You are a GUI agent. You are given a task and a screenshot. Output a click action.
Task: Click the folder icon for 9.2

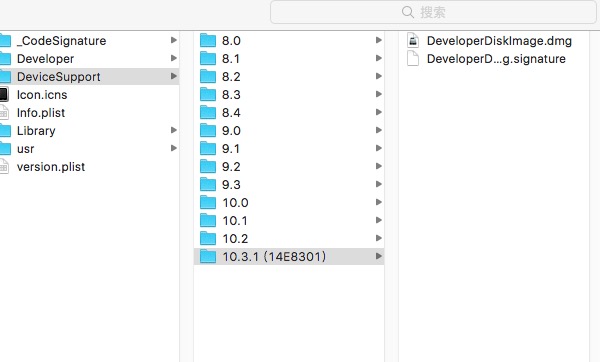click(x=208, y=166)
